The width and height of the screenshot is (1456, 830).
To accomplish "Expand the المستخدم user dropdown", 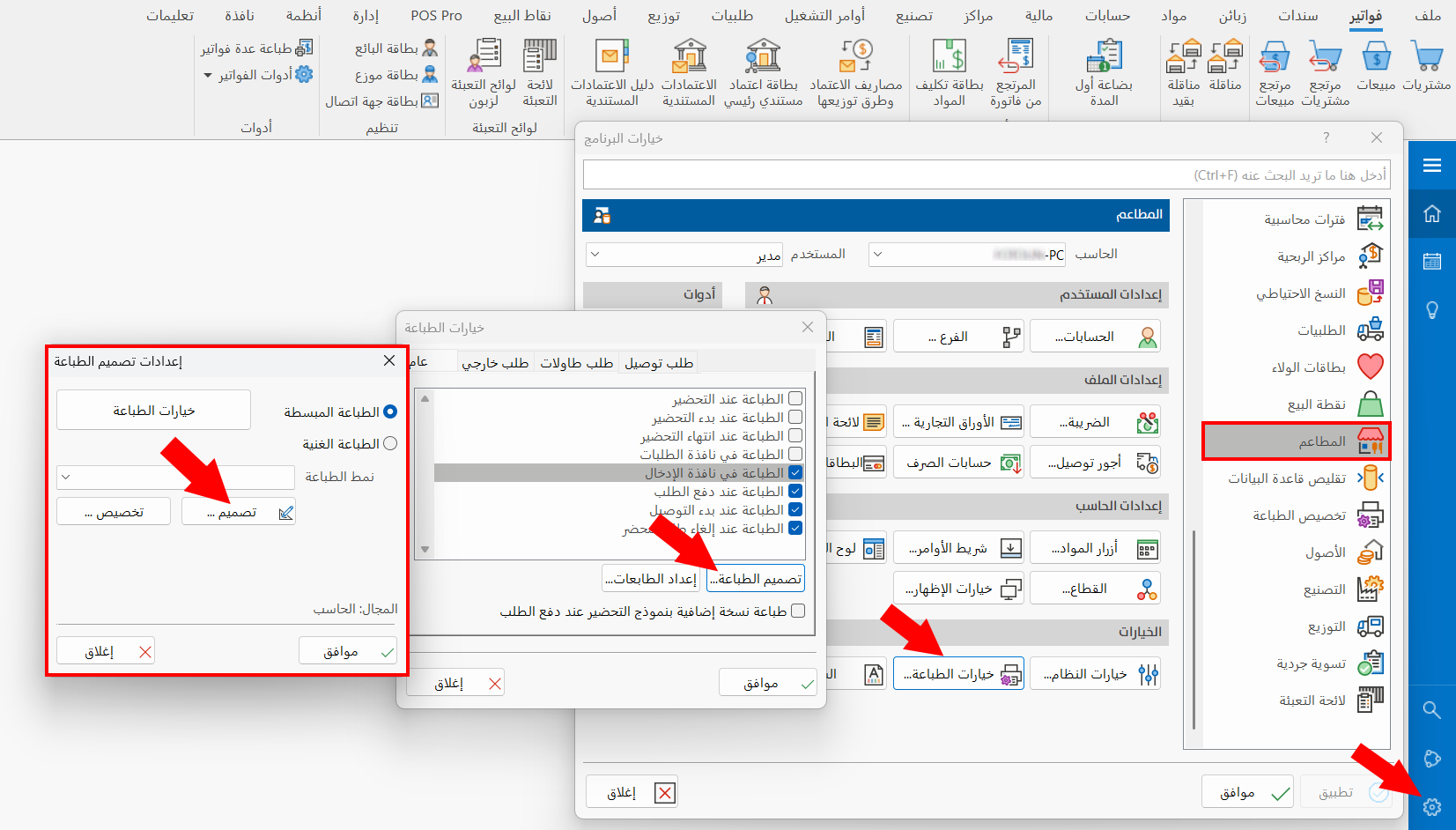I will click(x=684, y=255).
